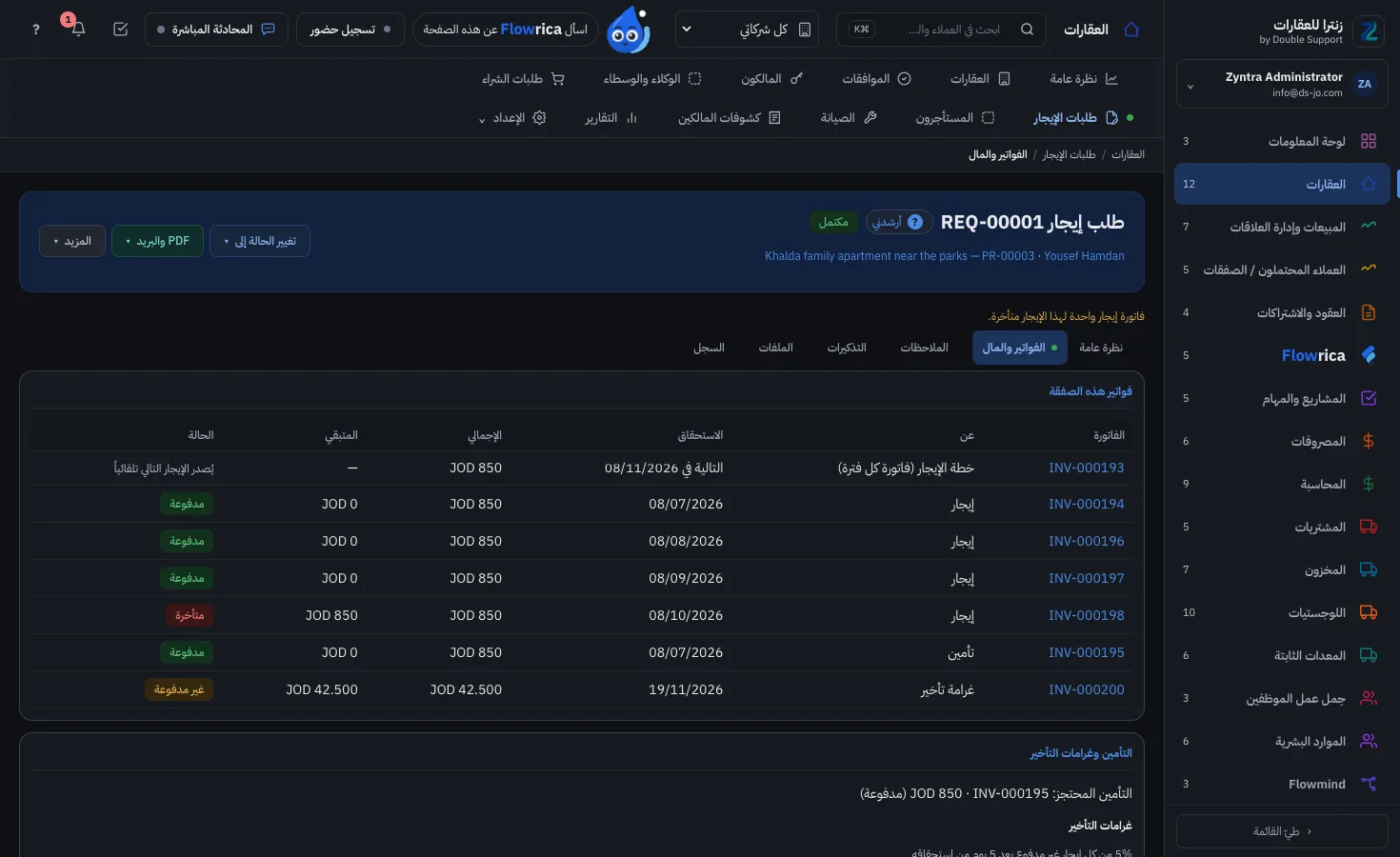Screen dimensions: 1400x857
Task: Open the كل شركاتي company dropdown
Action: [747, 30]
